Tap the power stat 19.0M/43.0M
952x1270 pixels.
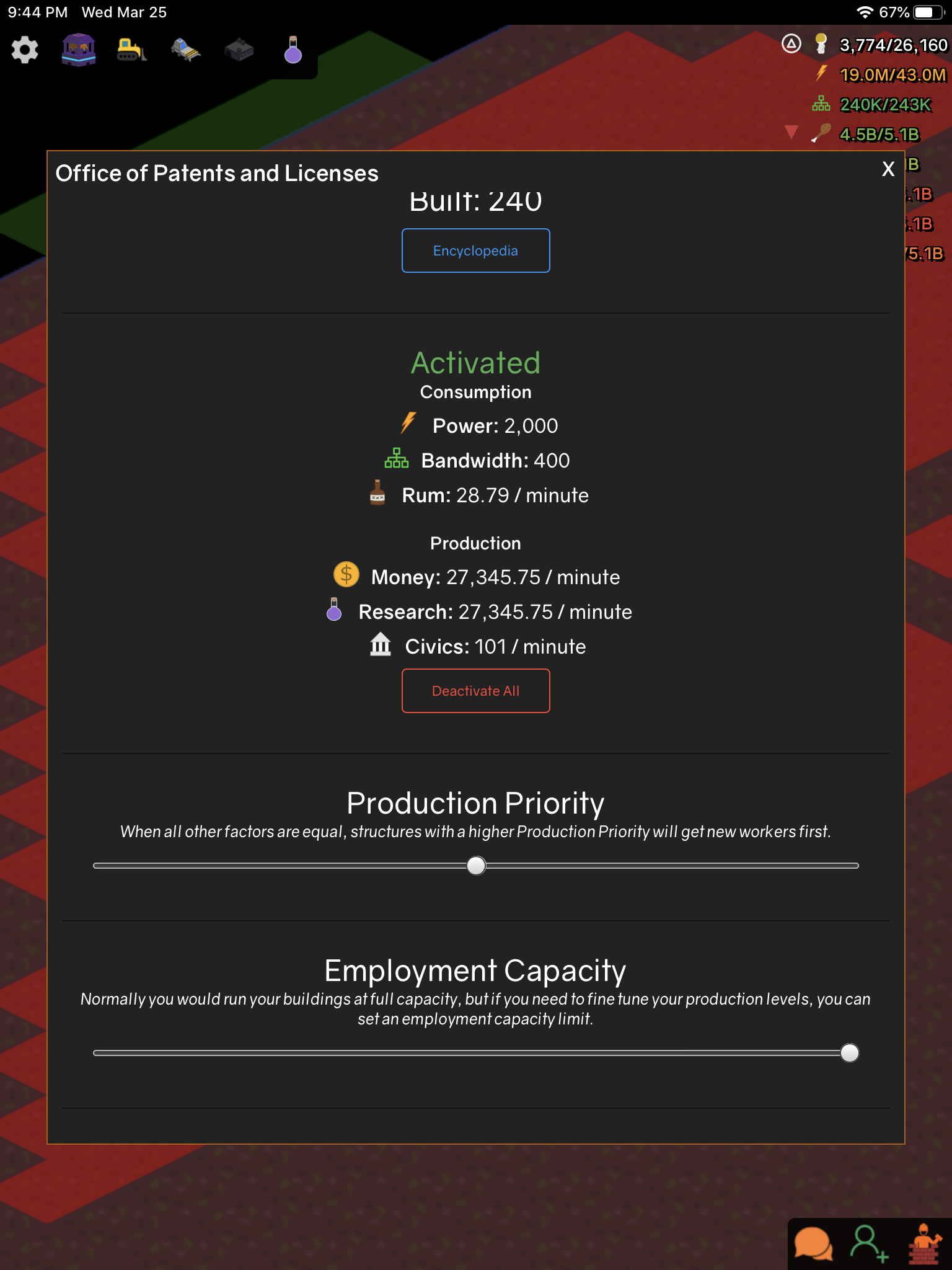(892, 75)
